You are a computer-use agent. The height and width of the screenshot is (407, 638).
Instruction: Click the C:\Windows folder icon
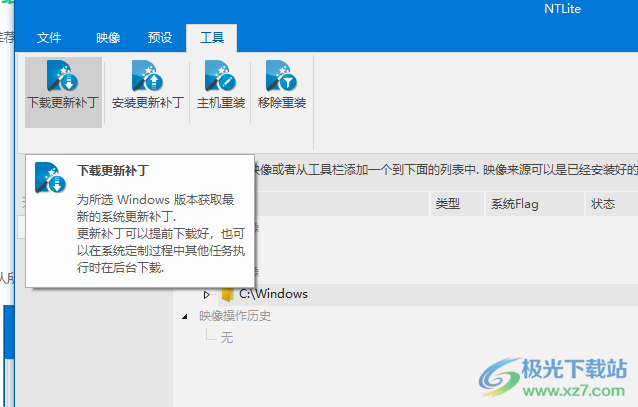tap(227, 294)
